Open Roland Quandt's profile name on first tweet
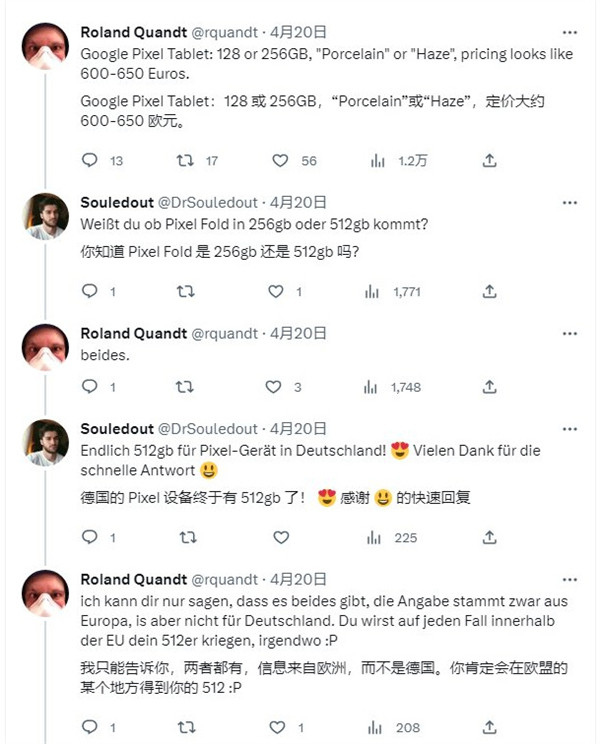Screen dimensions: 600x744 (131, 32)
